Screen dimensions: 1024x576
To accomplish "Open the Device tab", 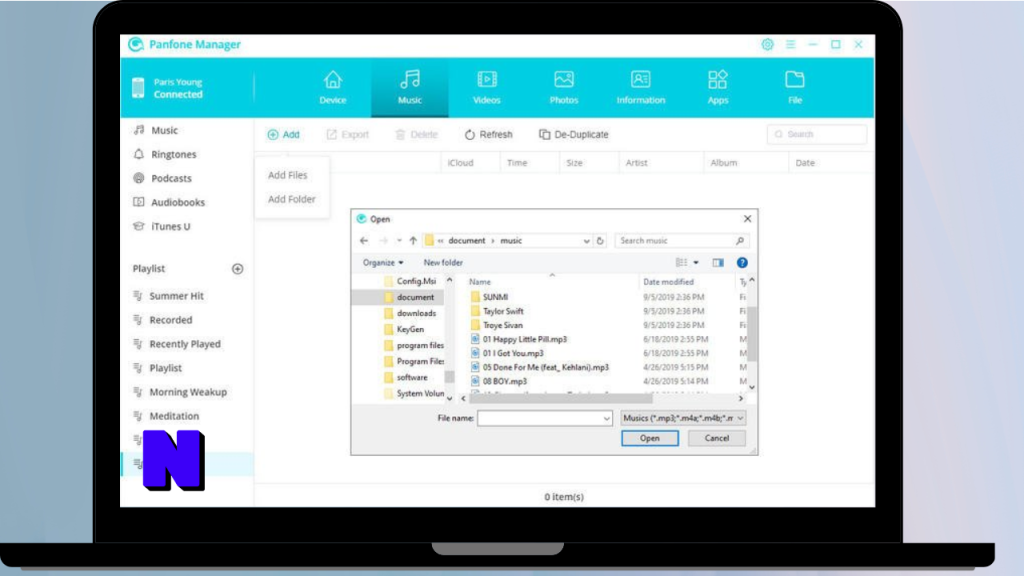I will (332, 88).
